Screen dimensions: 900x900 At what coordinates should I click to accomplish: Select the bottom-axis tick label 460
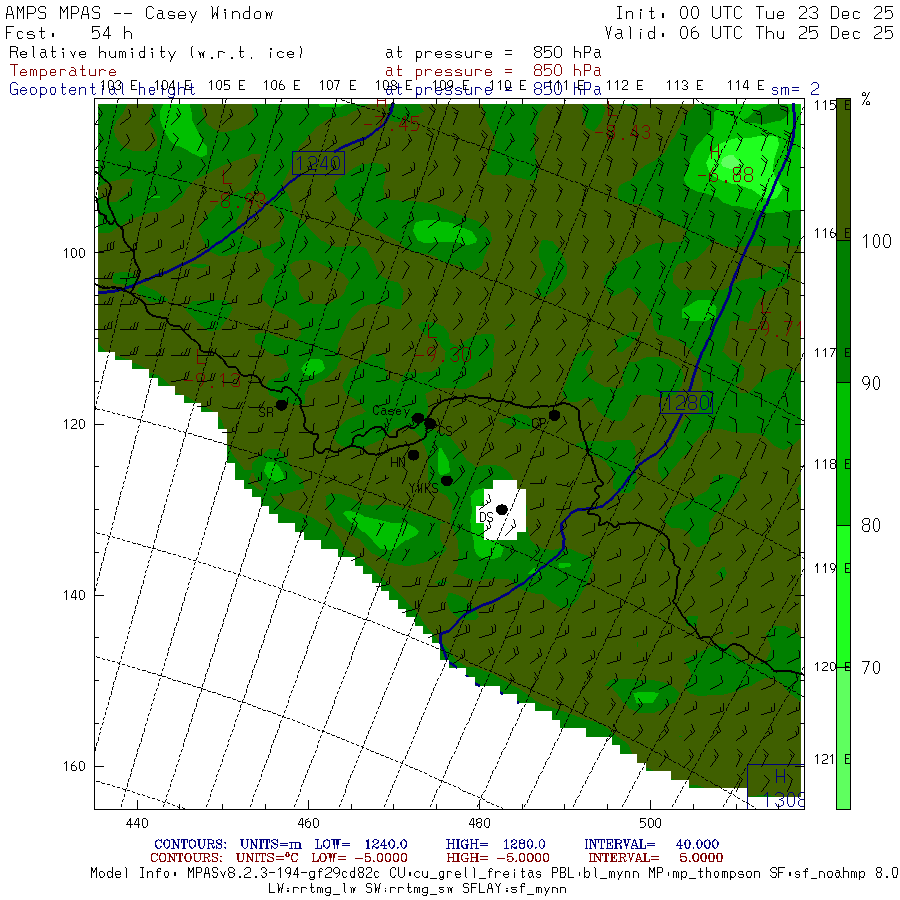[x=308, y=823]
